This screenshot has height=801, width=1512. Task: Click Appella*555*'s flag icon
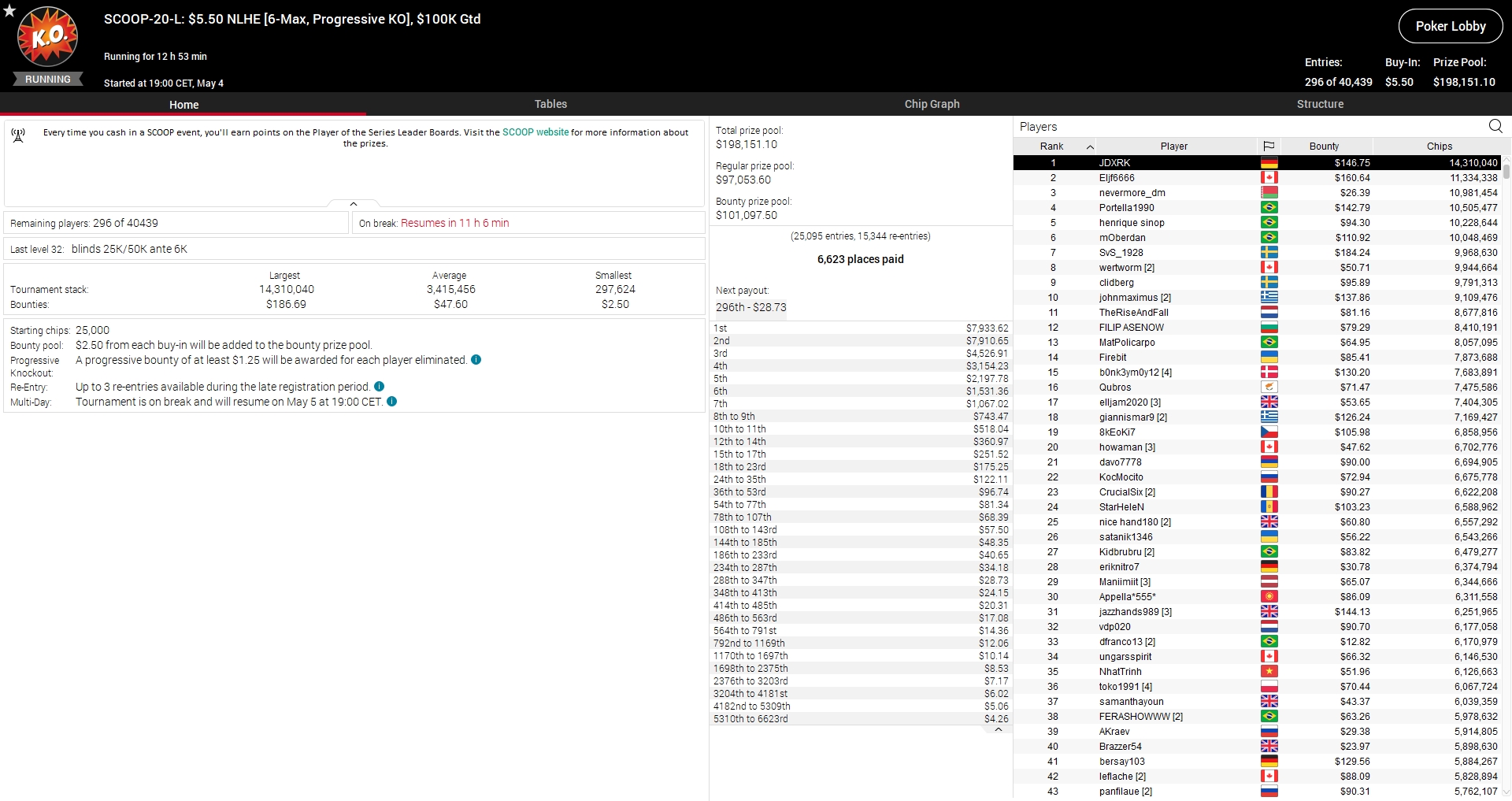coord(1269,597)
